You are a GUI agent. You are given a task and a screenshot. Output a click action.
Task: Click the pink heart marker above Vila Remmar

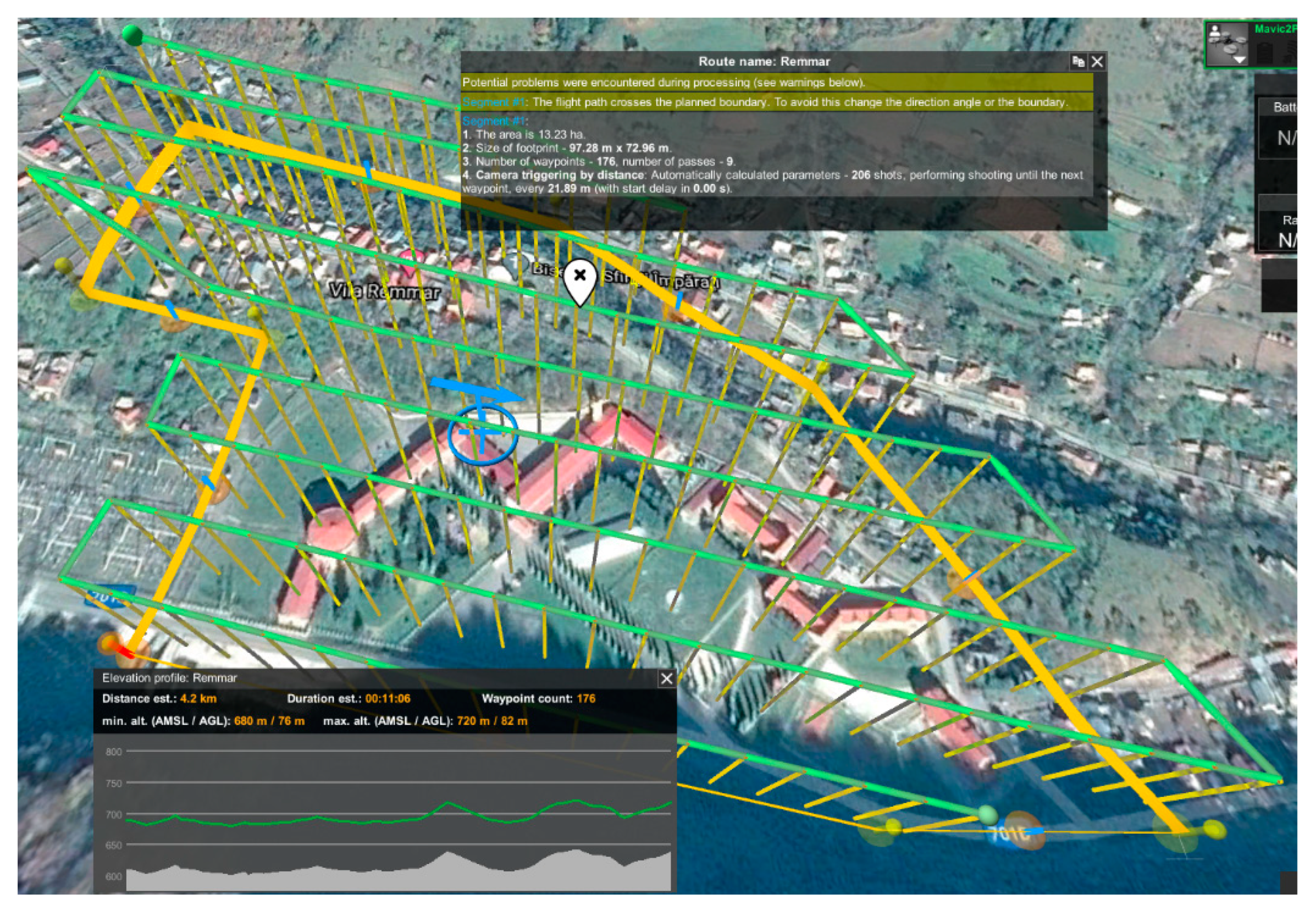point(409,261)
